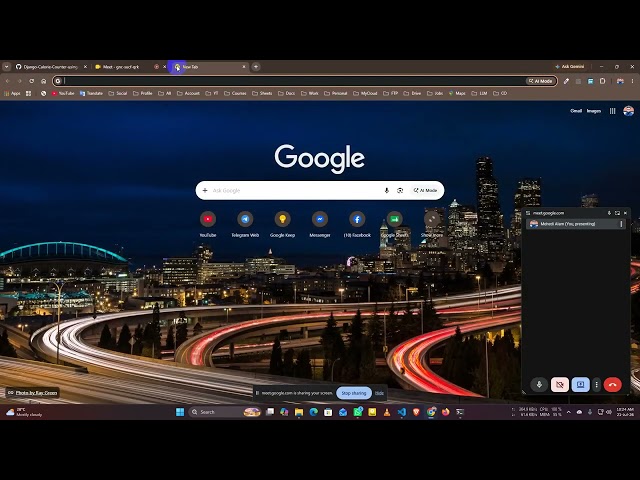
Task: Switch to the Django-Calorie-Counter GitHub tab
Action: pos(51,67)
